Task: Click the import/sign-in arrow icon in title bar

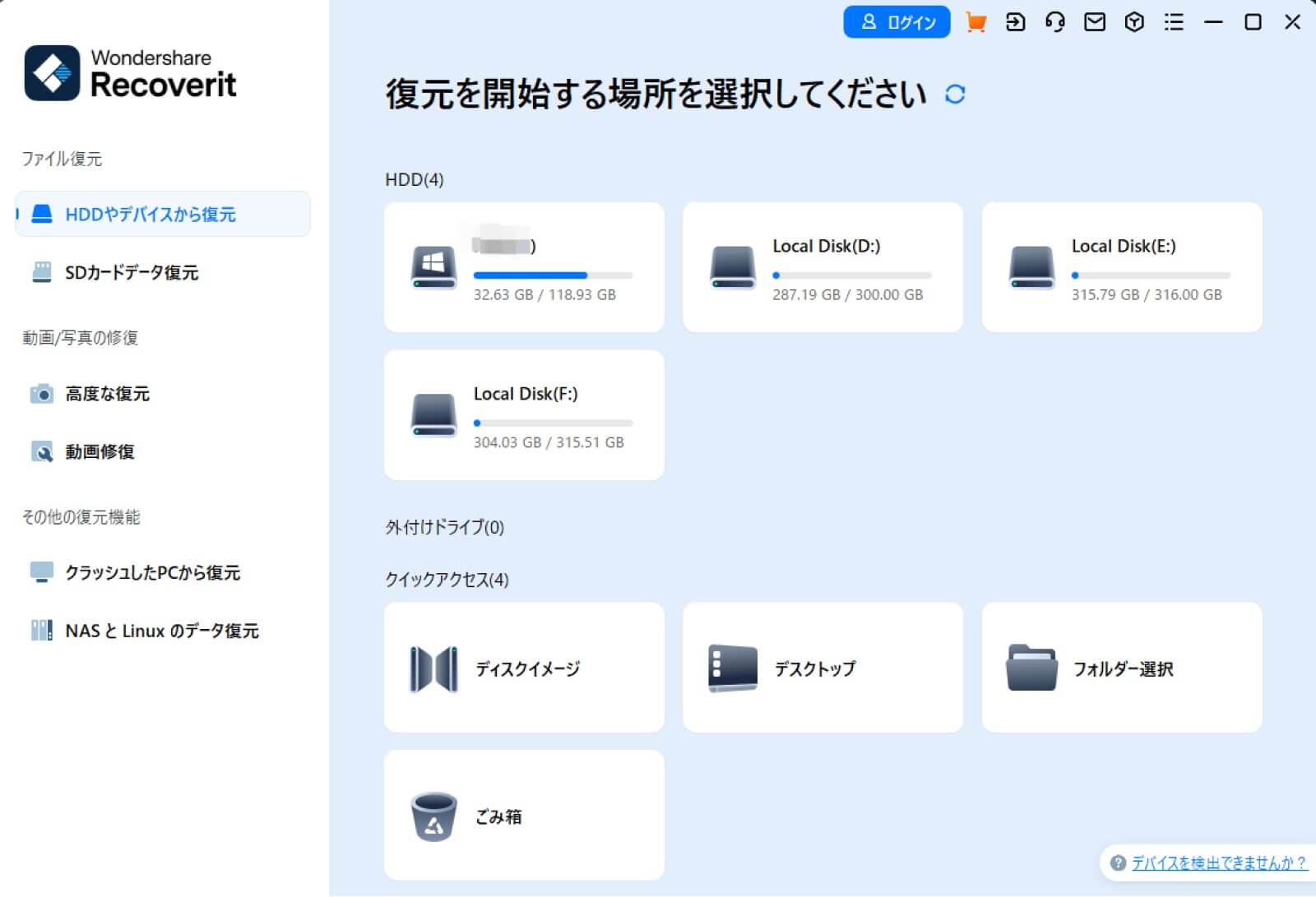Action: (1016, 22)
